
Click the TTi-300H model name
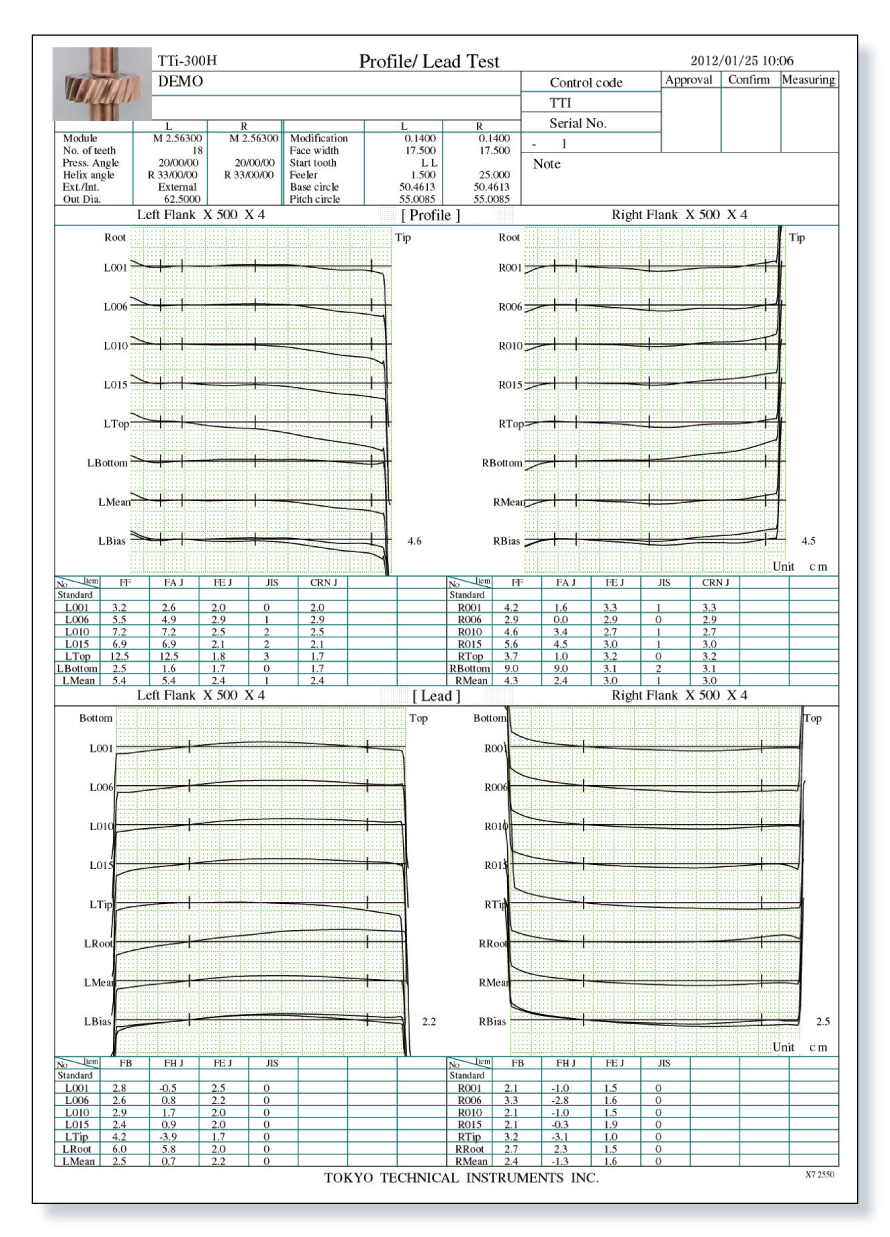pos(187,62)
